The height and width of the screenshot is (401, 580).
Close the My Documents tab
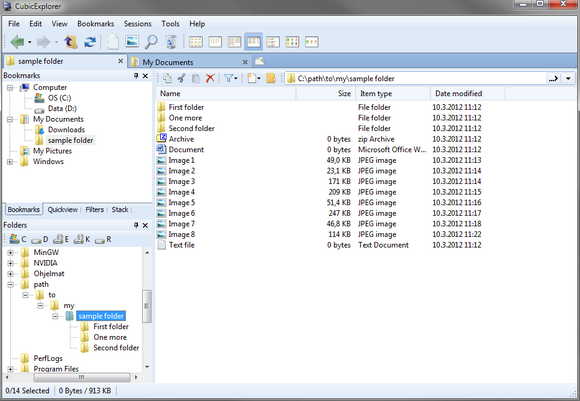point(245,62)
